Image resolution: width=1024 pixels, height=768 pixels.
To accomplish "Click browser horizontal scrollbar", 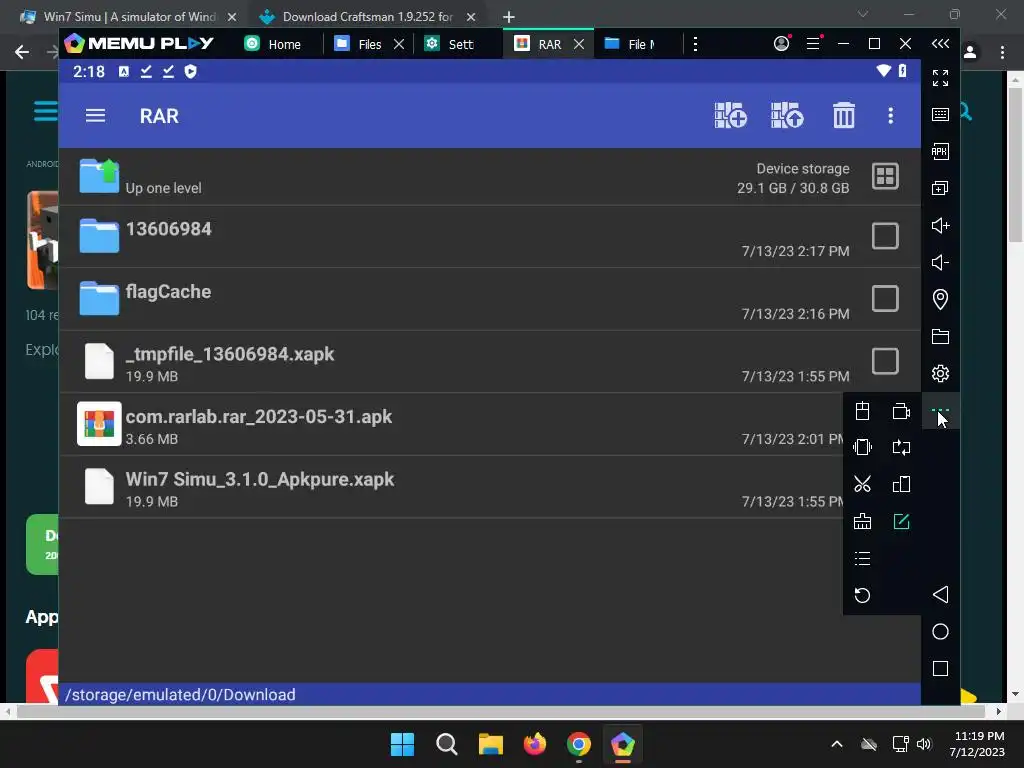I will click(503, 711).
